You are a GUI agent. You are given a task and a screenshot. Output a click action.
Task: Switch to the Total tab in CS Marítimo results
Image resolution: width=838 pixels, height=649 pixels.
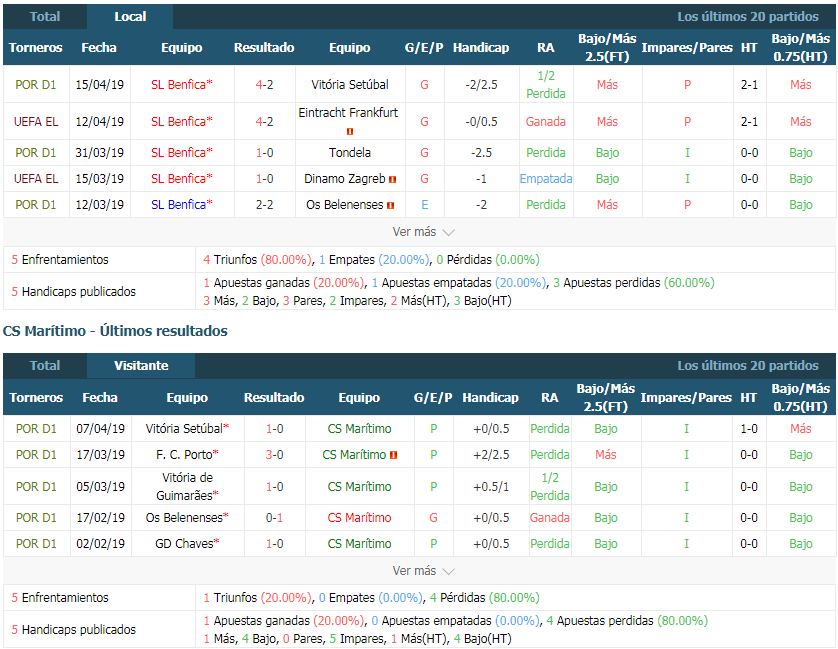tap(45, 366)
